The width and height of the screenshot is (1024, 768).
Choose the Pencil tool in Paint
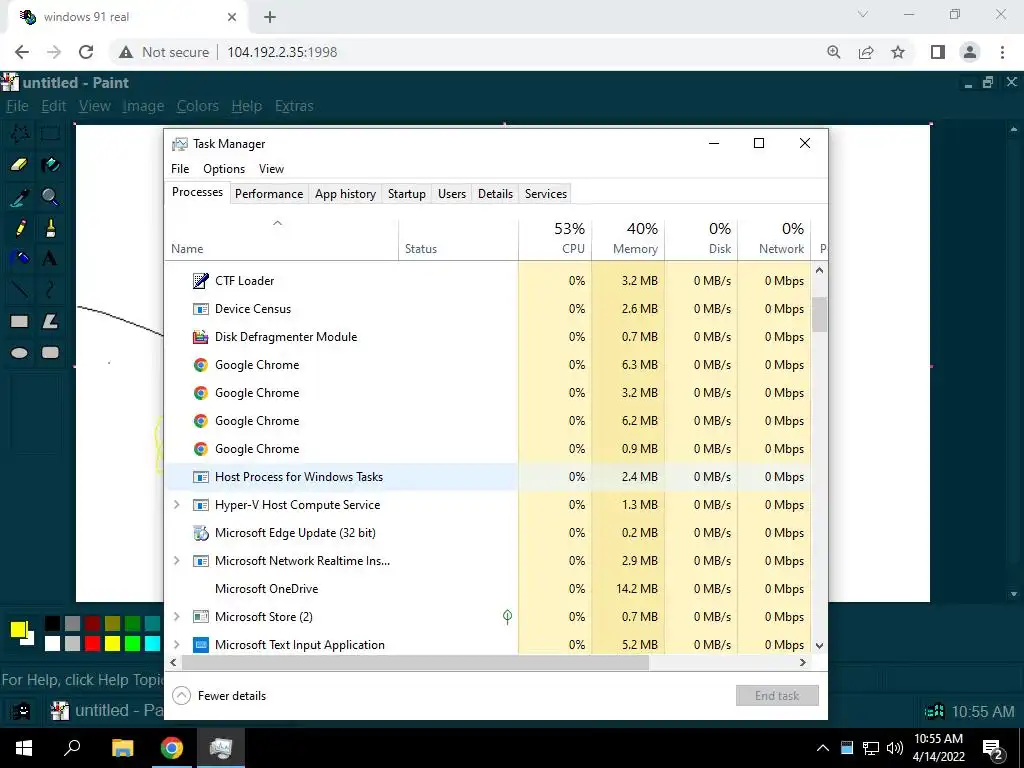coord(19,228)
